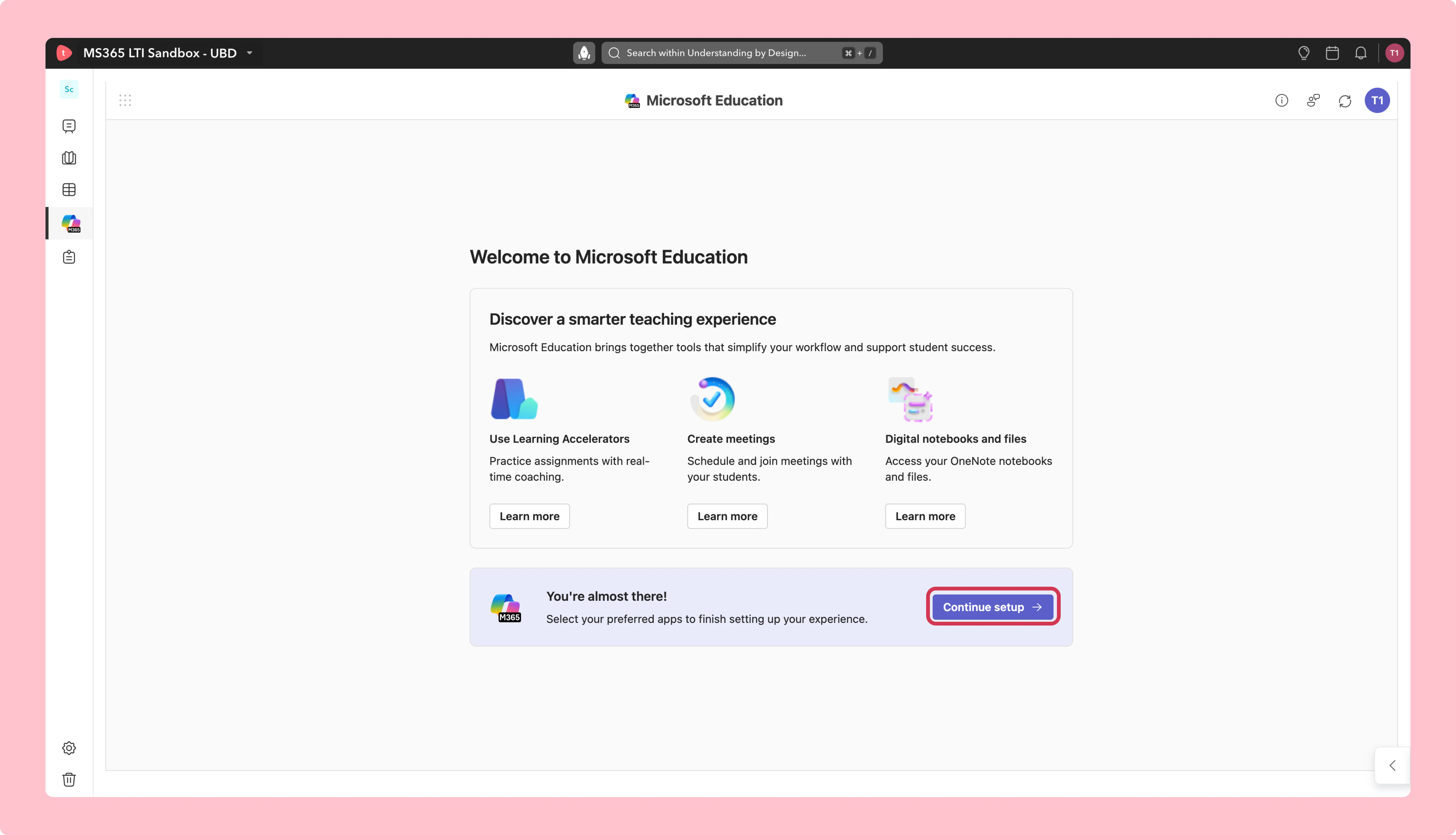
Task: Open the lightbulb tips icon
Action: click(x=1303, y=53)
